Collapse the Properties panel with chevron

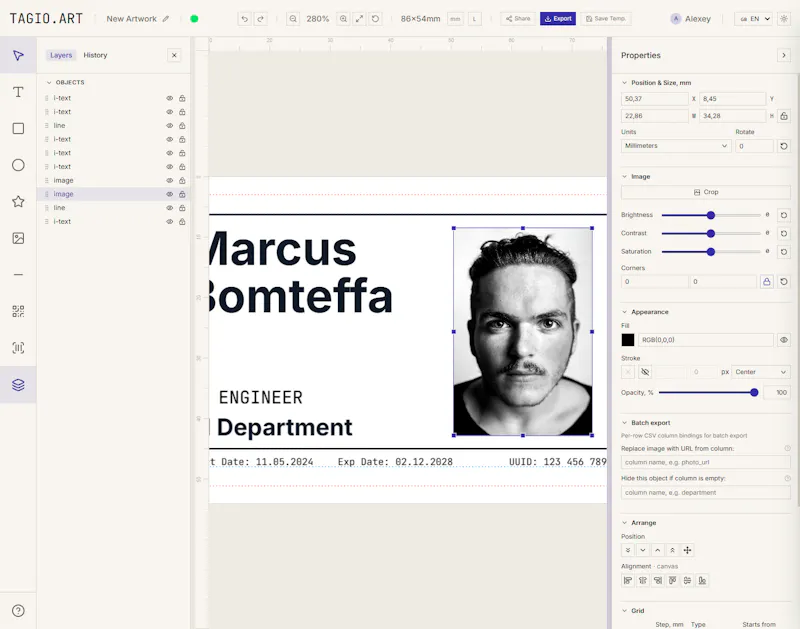tap(784, 55)
